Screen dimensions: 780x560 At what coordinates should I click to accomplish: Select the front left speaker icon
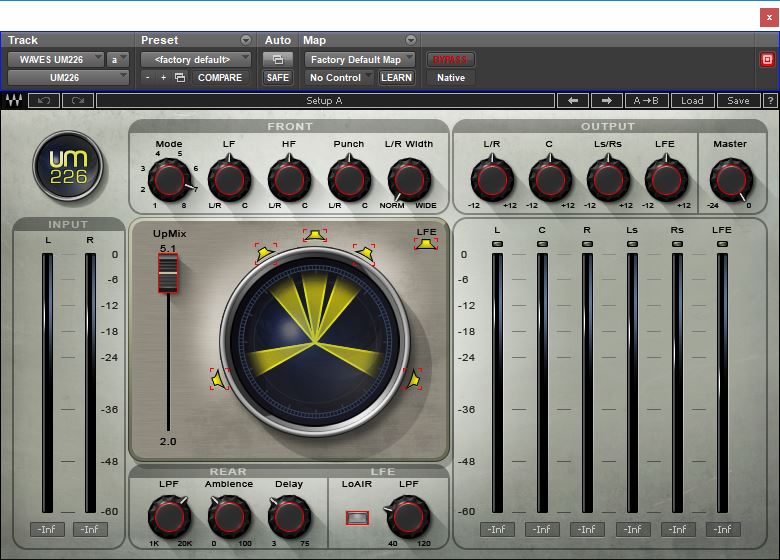click(265, 253)
